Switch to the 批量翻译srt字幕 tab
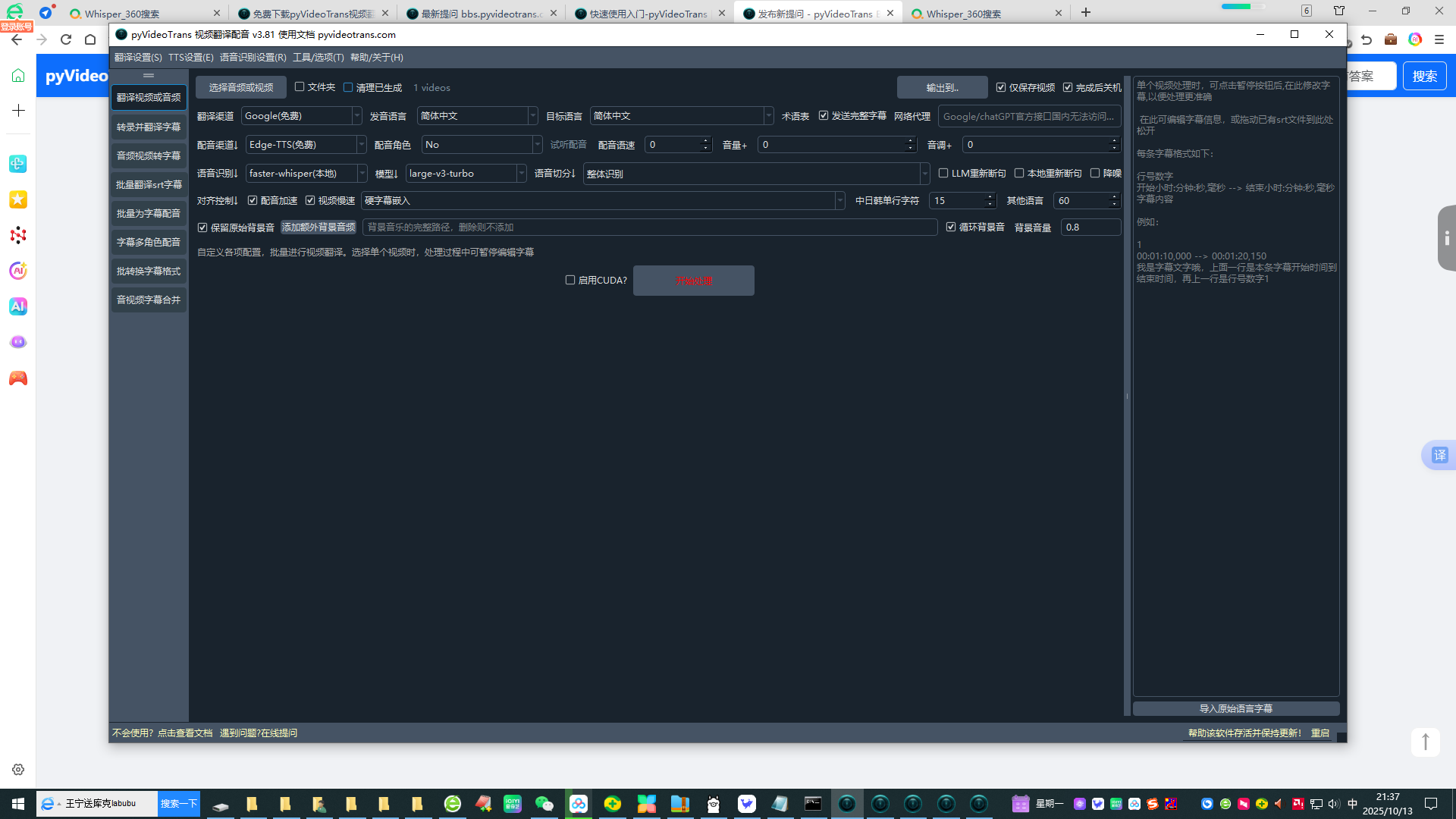 coord(149,185)
